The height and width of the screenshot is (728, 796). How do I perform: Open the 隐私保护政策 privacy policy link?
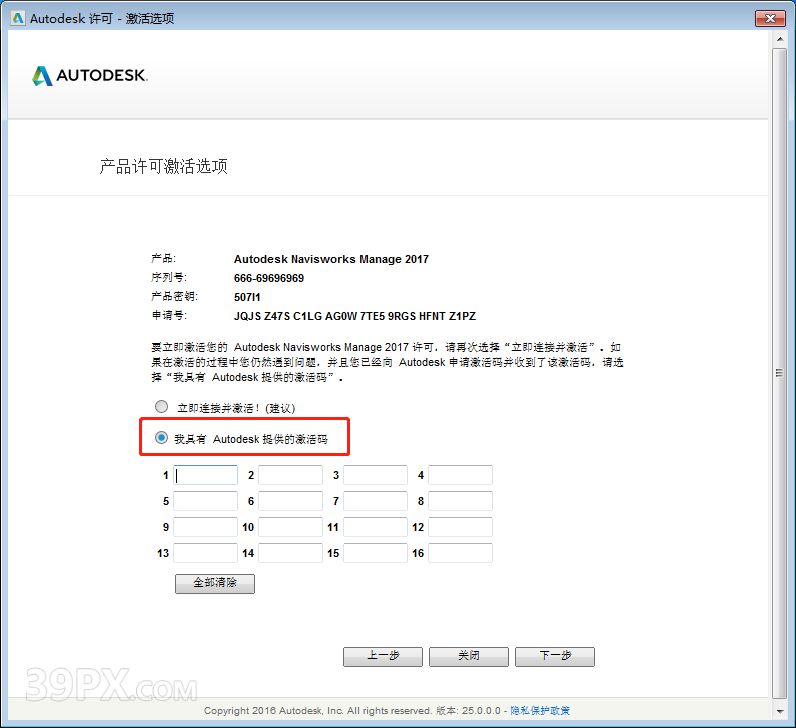click(540, 710)
